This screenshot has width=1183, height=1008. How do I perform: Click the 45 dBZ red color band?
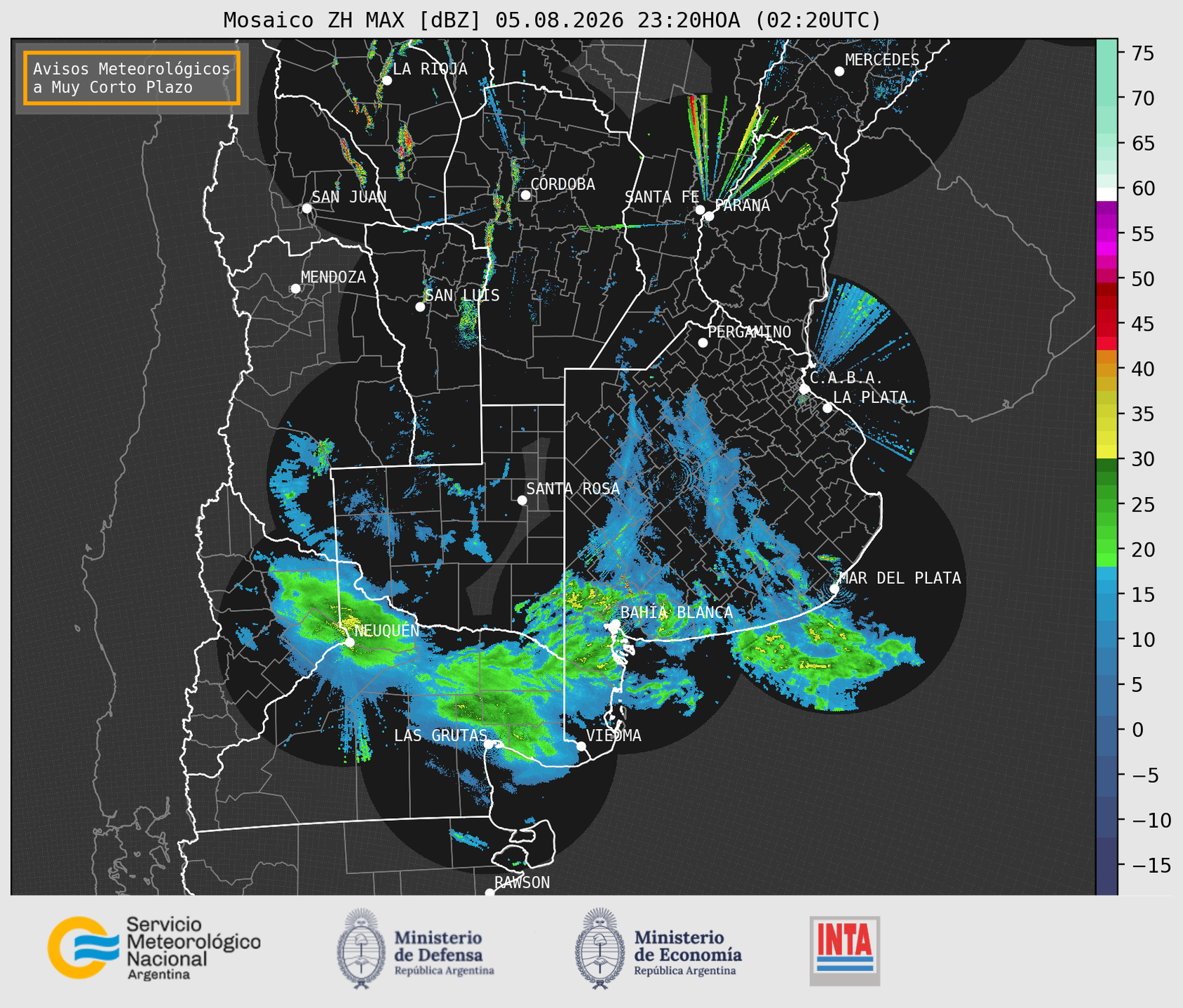pos(1106,325)
